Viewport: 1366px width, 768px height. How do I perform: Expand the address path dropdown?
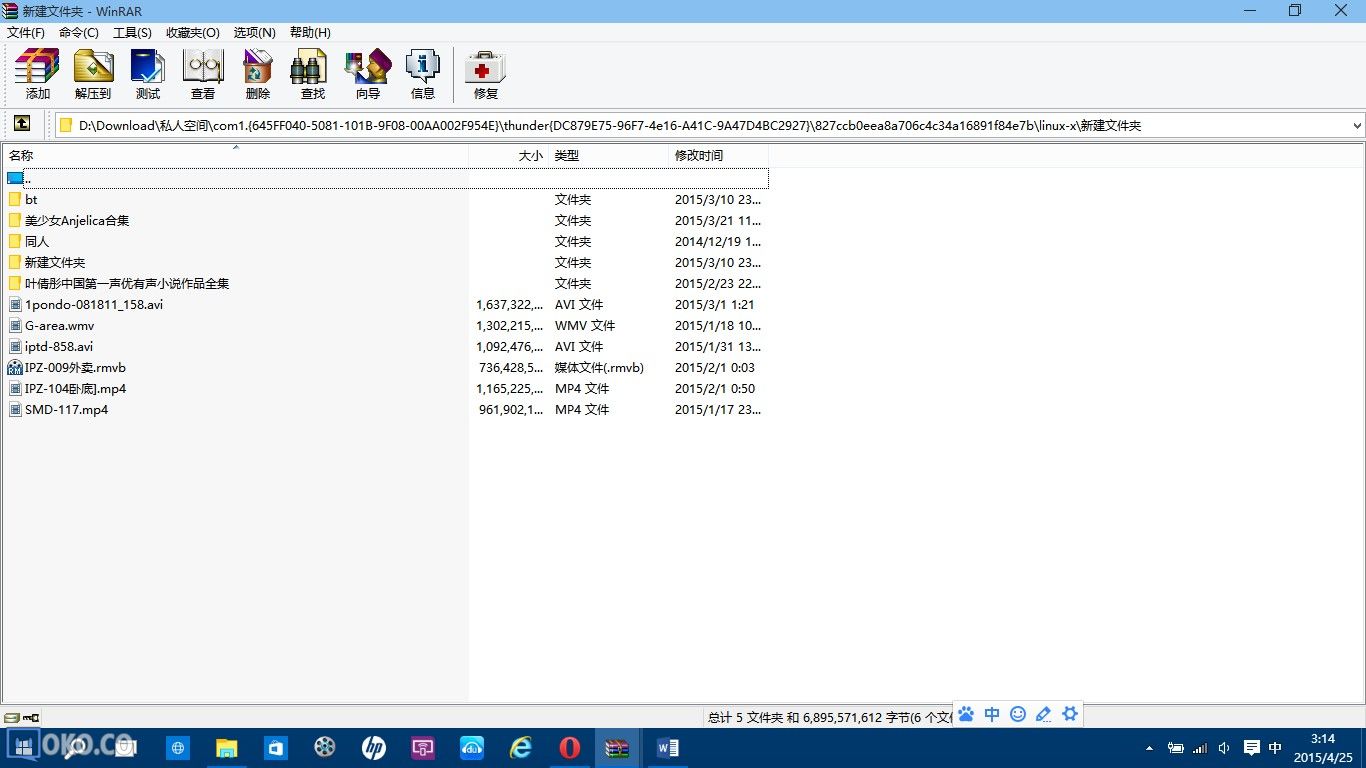(x=1357, y=126)
